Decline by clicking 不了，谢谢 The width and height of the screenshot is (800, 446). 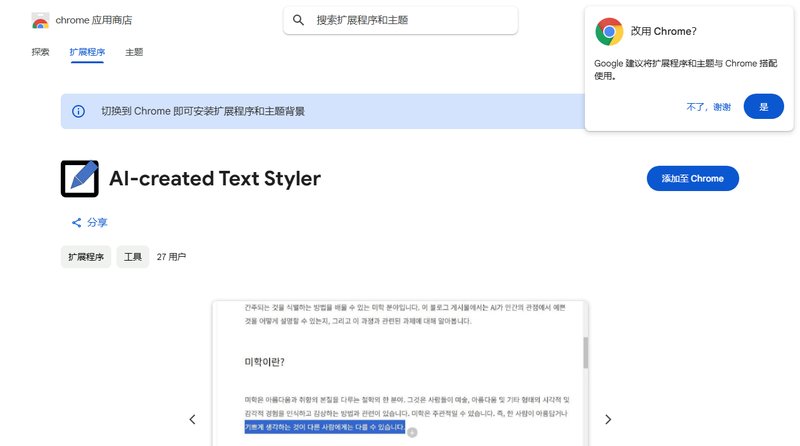708,106
